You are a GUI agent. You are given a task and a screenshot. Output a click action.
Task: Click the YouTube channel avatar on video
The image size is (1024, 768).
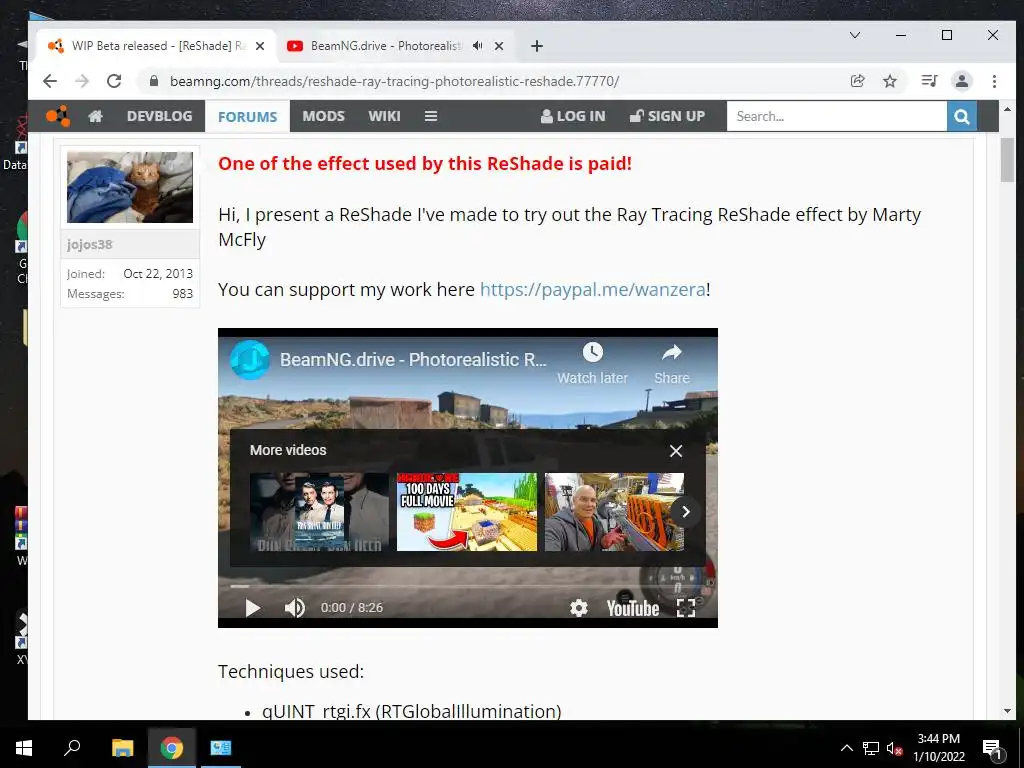coord(249,360)
